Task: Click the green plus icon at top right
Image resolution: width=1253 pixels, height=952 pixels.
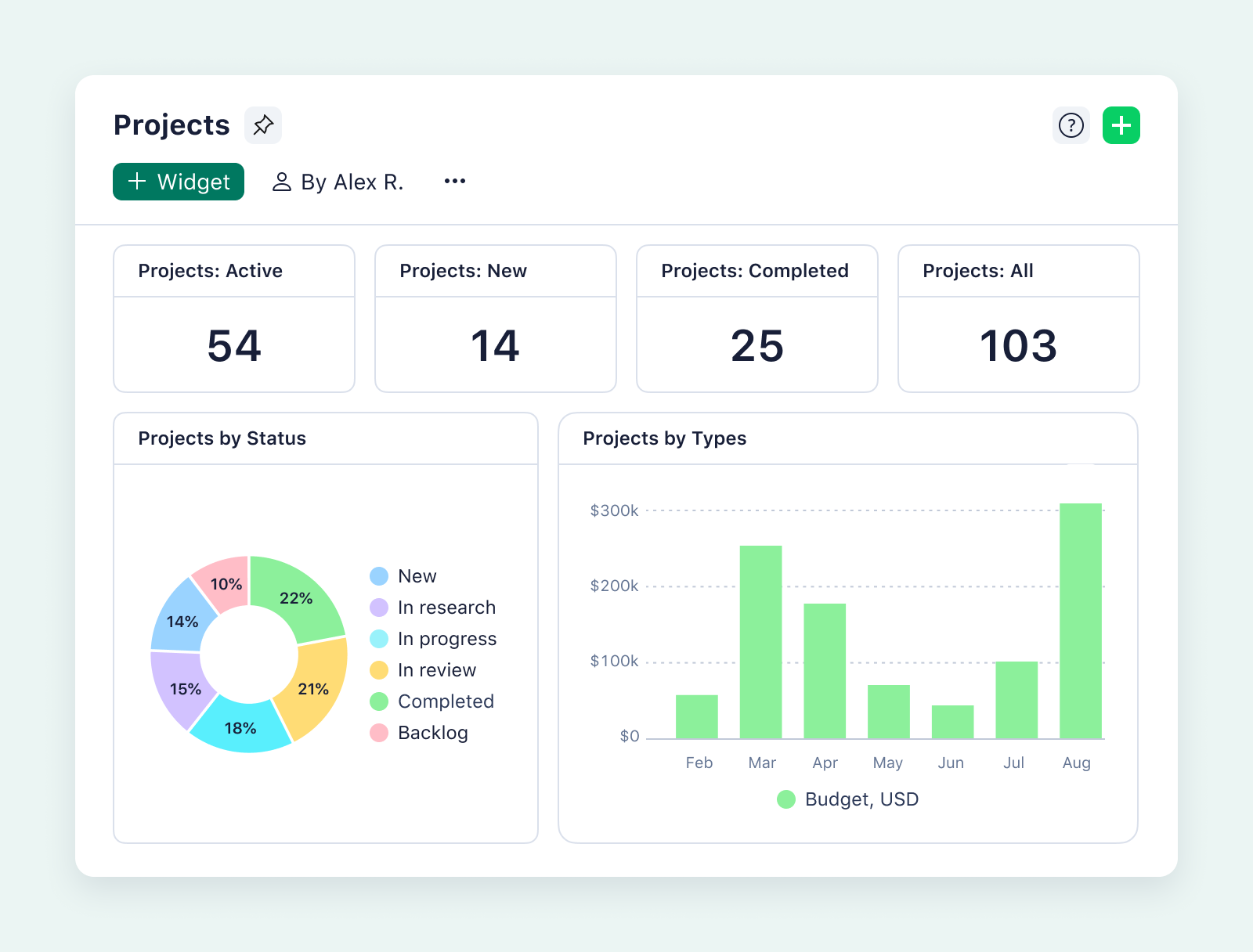Action: (x=1121, y=124)
